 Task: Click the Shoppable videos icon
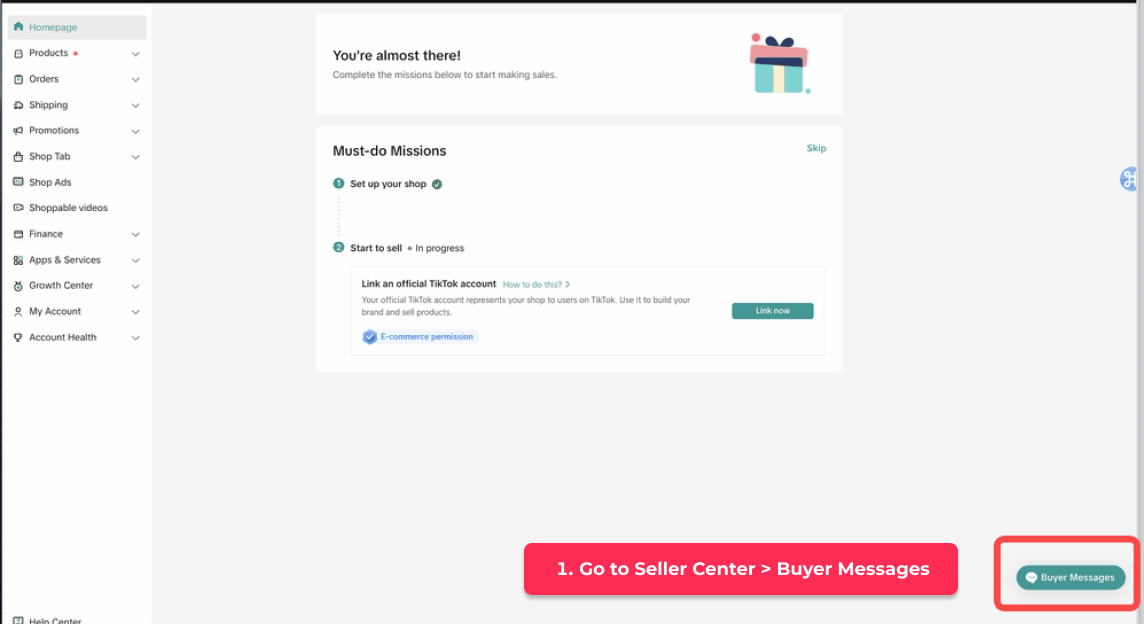(x=19, y=208)
